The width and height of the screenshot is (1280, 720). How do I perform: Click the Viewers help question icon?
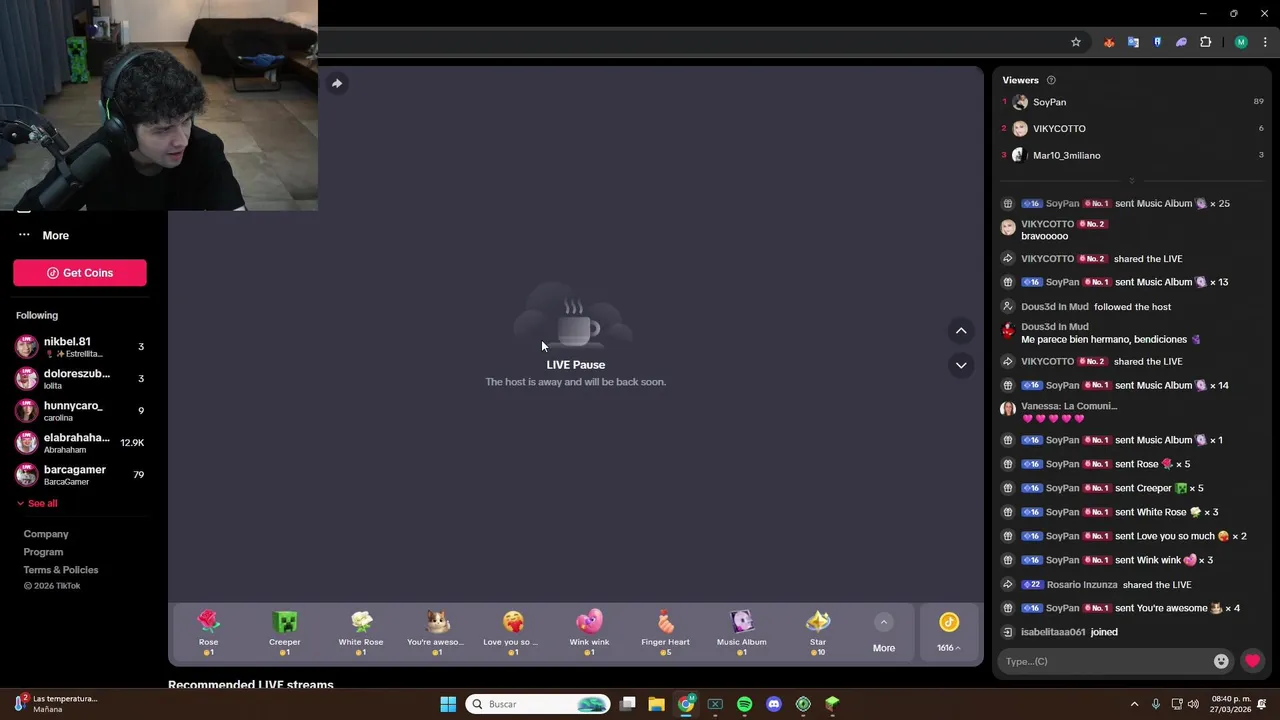coord(1051,80)
